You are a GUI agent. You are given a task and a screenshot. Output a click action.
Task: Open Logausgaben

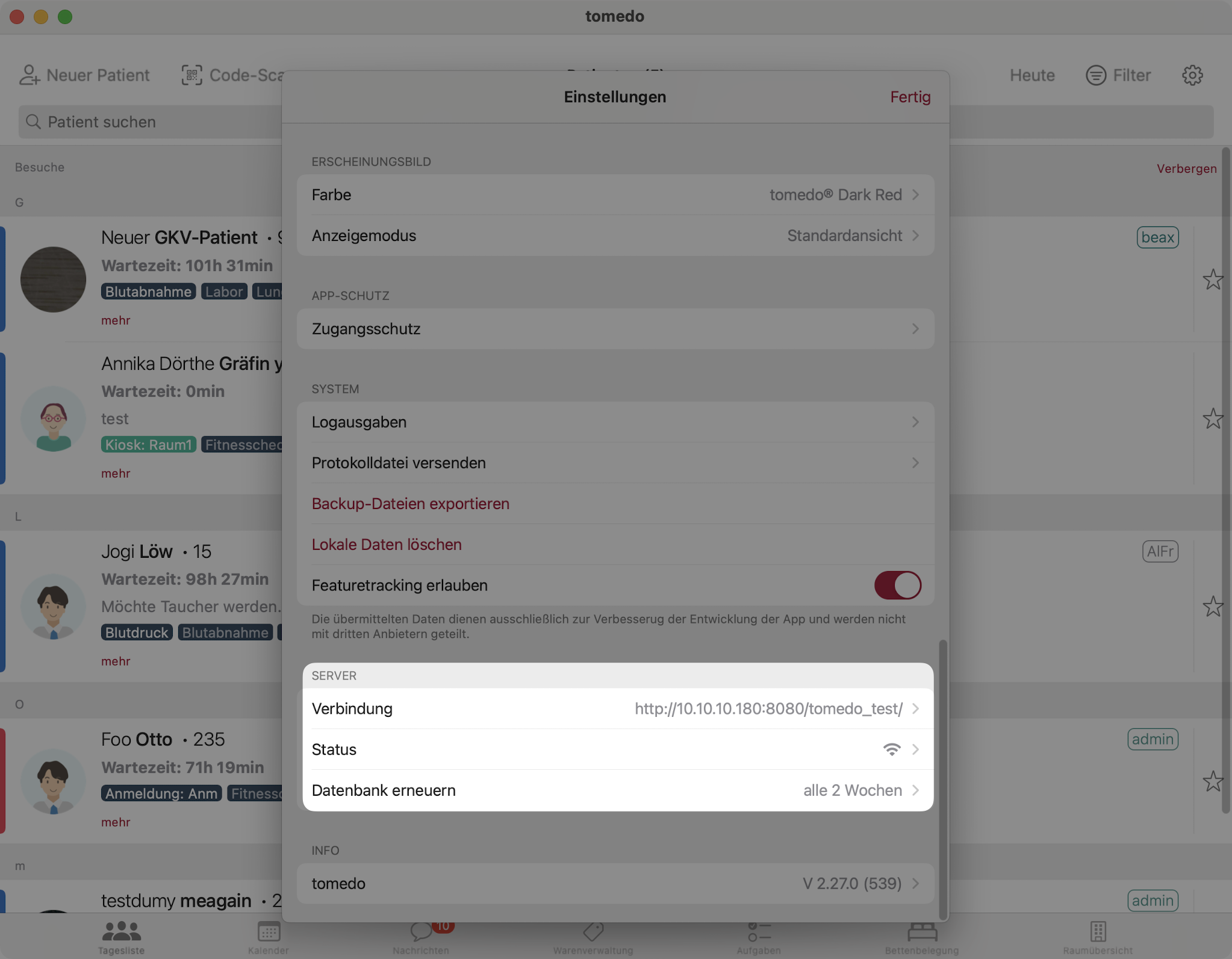[615, 422]
